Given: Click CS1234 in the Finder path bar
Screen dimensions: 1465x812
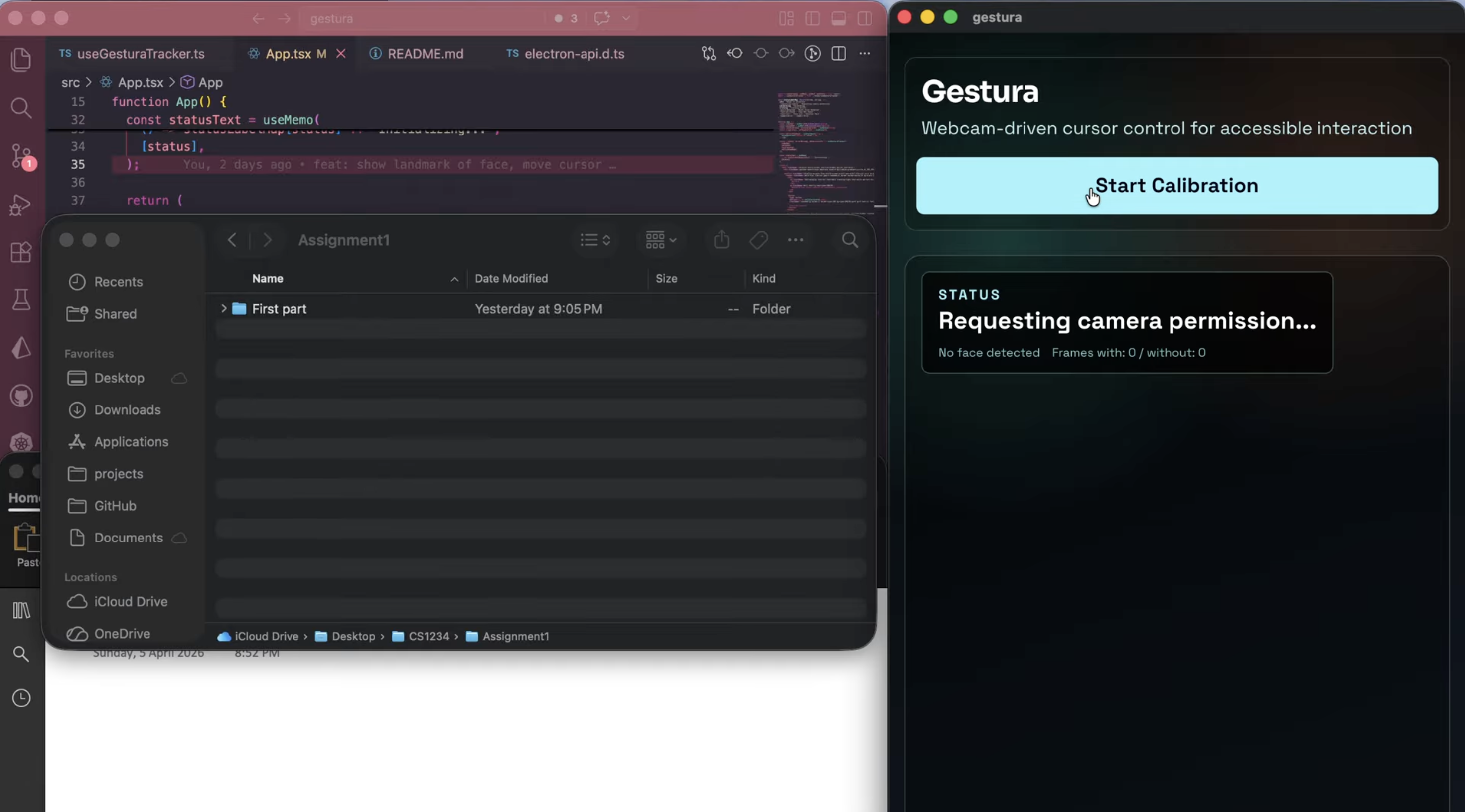Looking at the screenshot, I should [421, 636].
